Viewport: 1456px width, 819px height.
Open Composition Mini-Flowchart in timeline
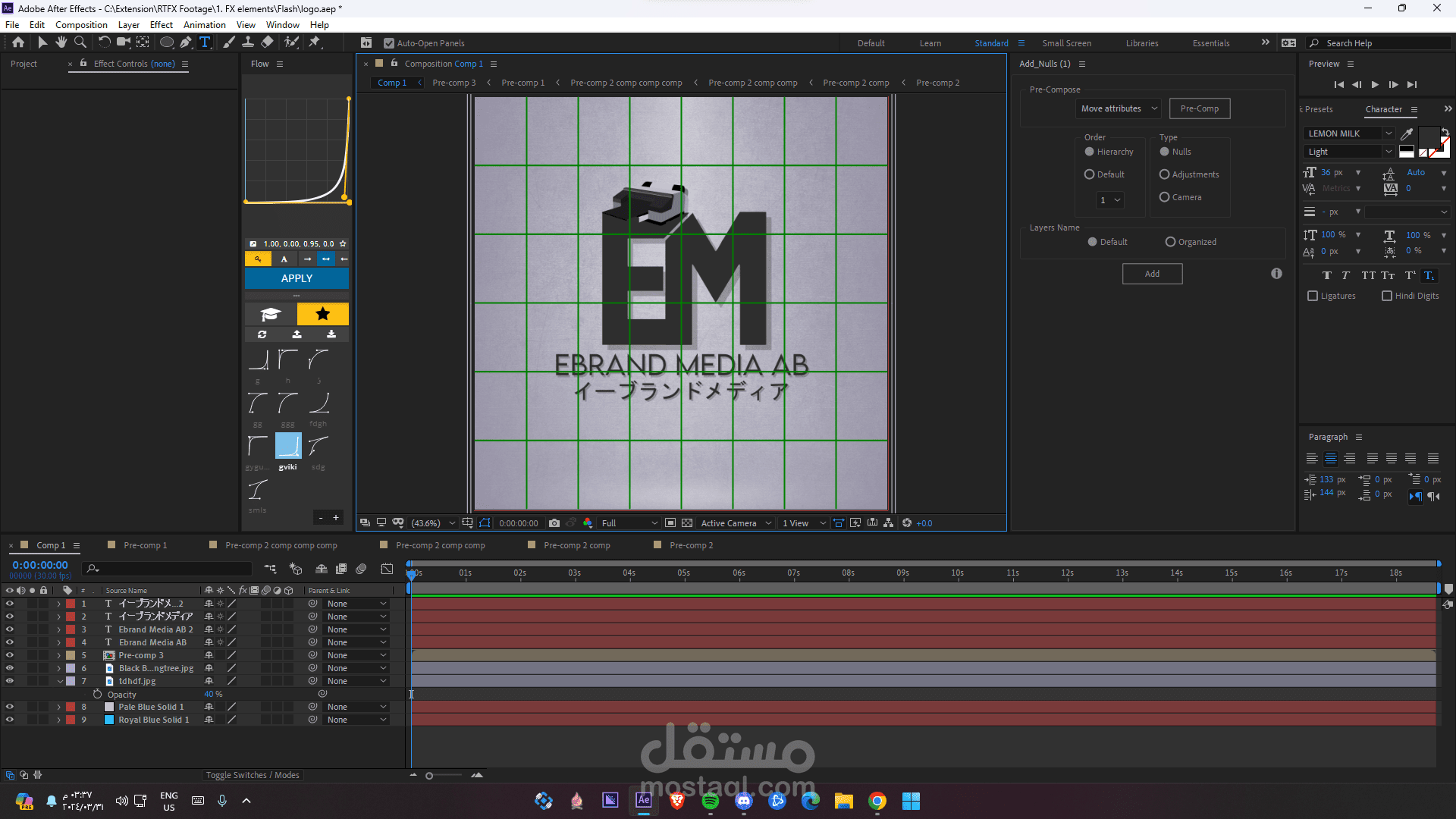click(271, 569)
